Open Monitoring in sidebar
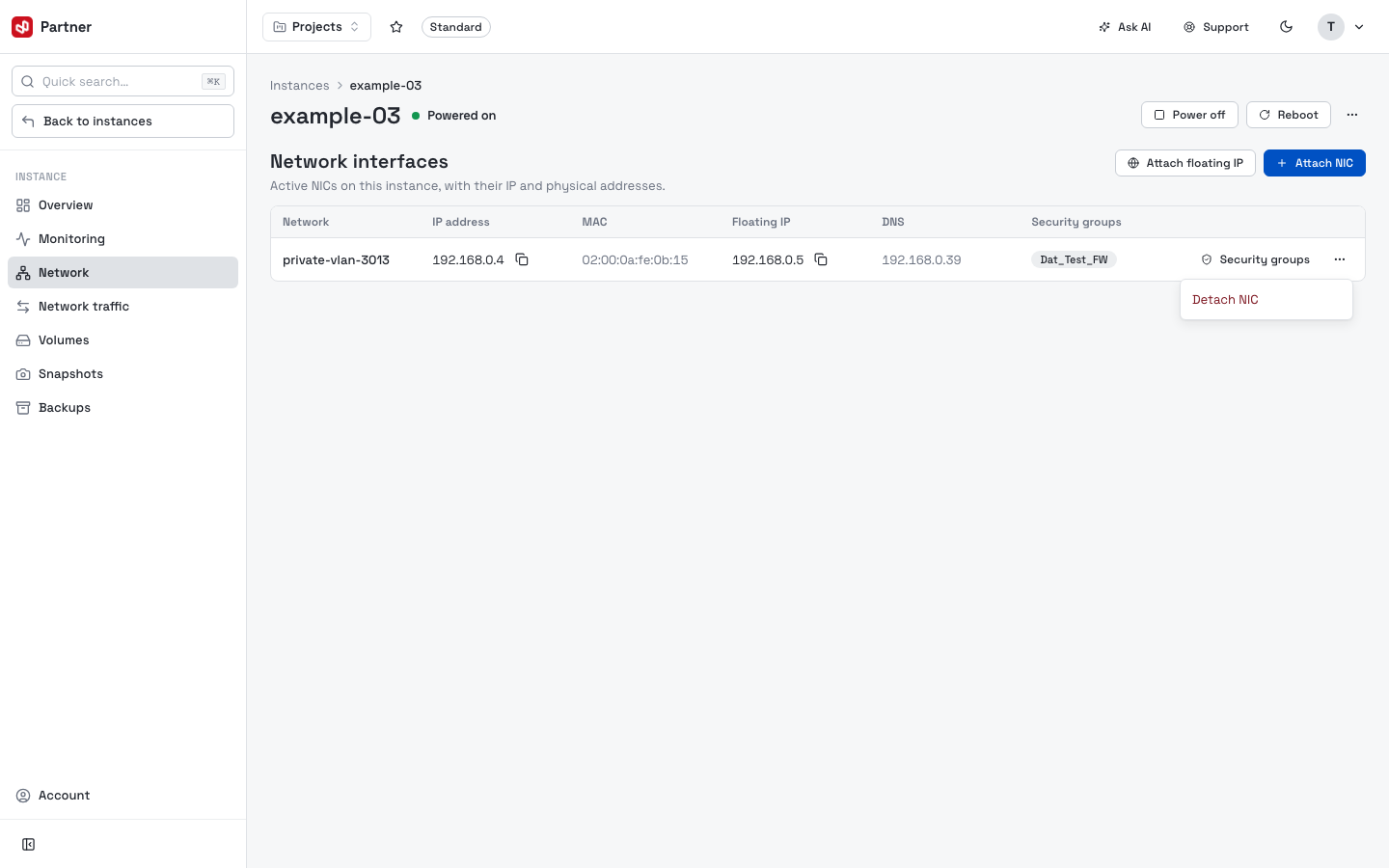Image resolution: width=1389 pixels, height=868 pixels. tap(123, 239)
